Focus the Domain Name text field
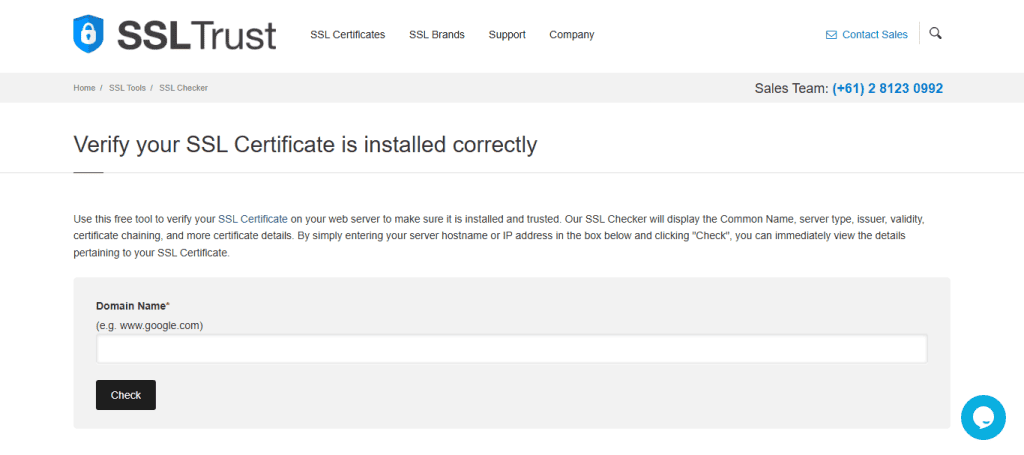The width and height of the screenshot is (1024, 455). [511, 349]
